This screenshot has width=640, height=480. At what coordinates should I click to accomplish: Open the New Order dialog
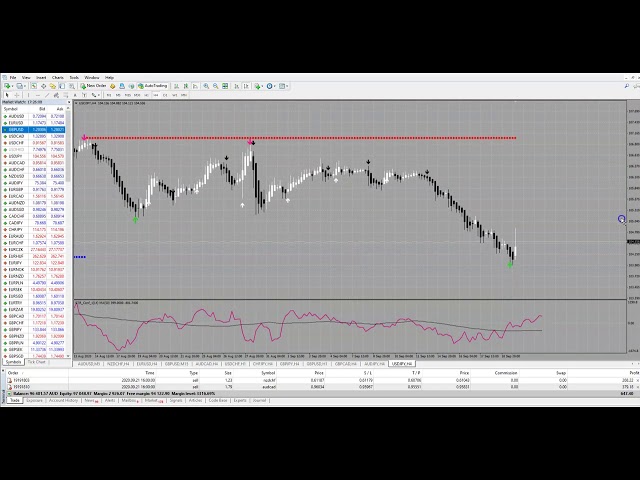pos(95,86)
